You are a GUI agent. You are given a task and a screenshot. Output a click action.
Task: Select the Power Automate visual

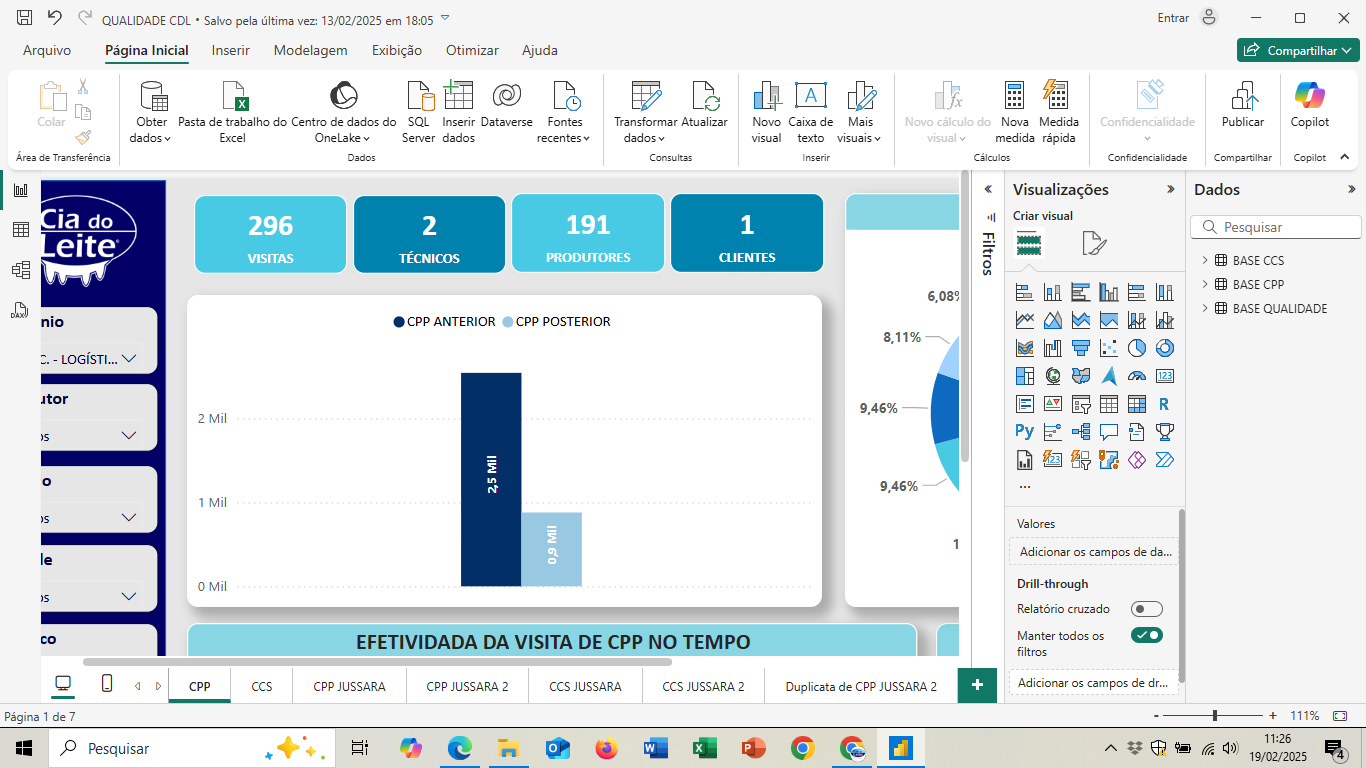[x=1164, y=460]
